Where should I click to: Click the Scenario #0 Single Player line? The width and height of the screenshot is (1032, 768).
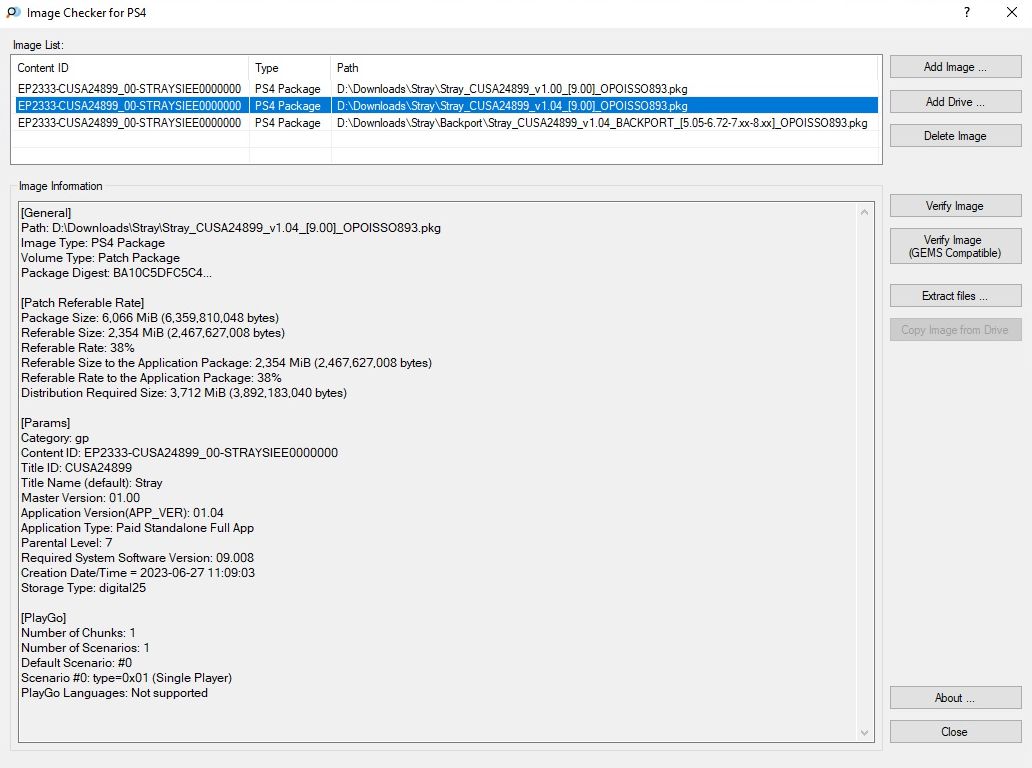pyautogui.click(x=126, y=678)
